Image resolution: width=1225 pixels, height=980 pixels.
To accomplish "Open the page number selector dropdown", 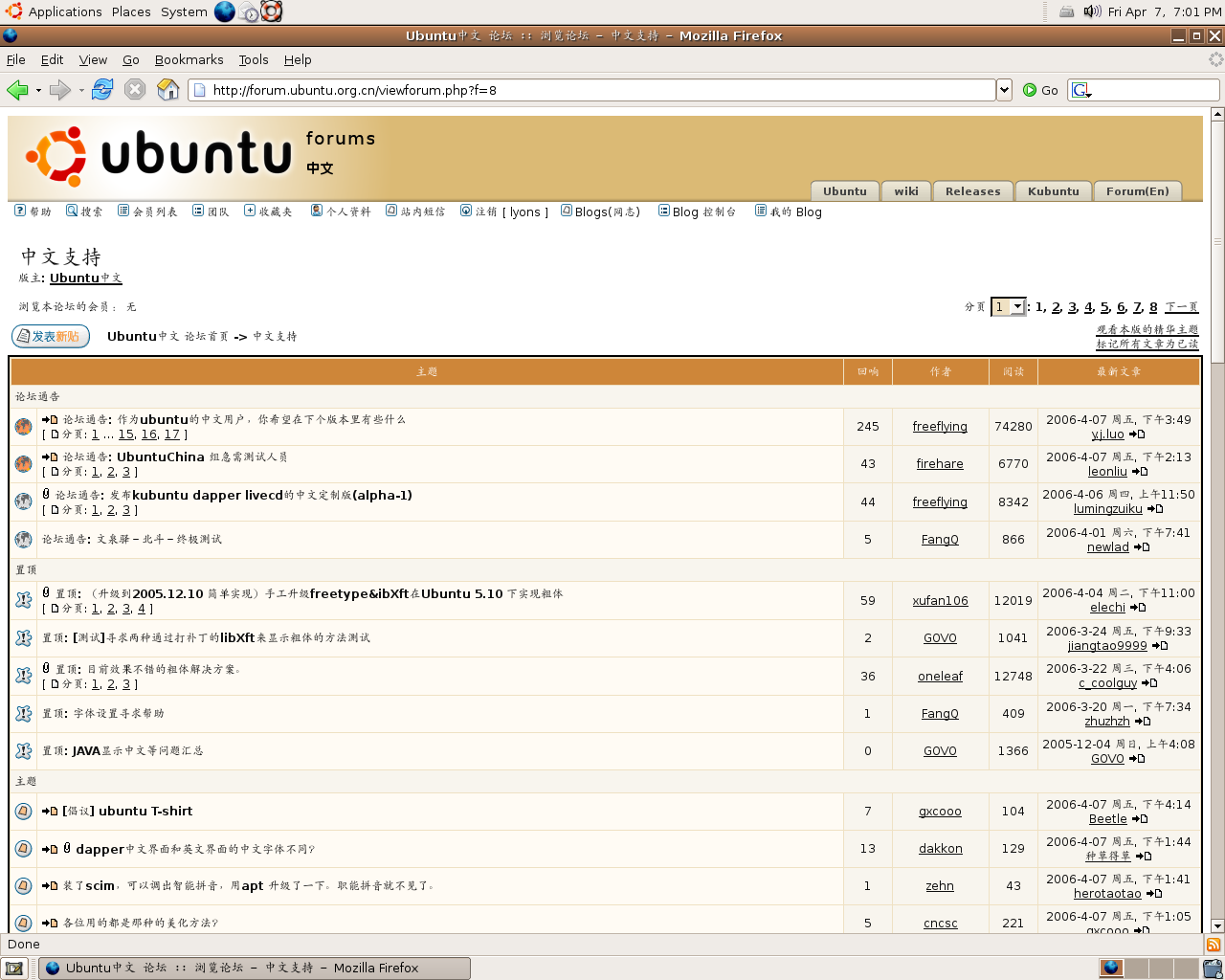I will (1009, 307).
